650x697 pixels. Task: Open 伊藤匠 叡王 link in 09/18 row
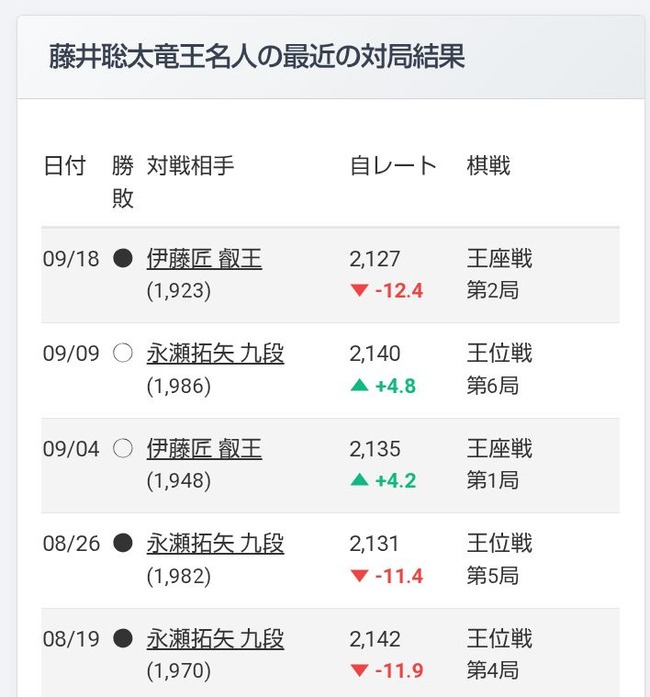pyautogui.click(x=204, y=259)
